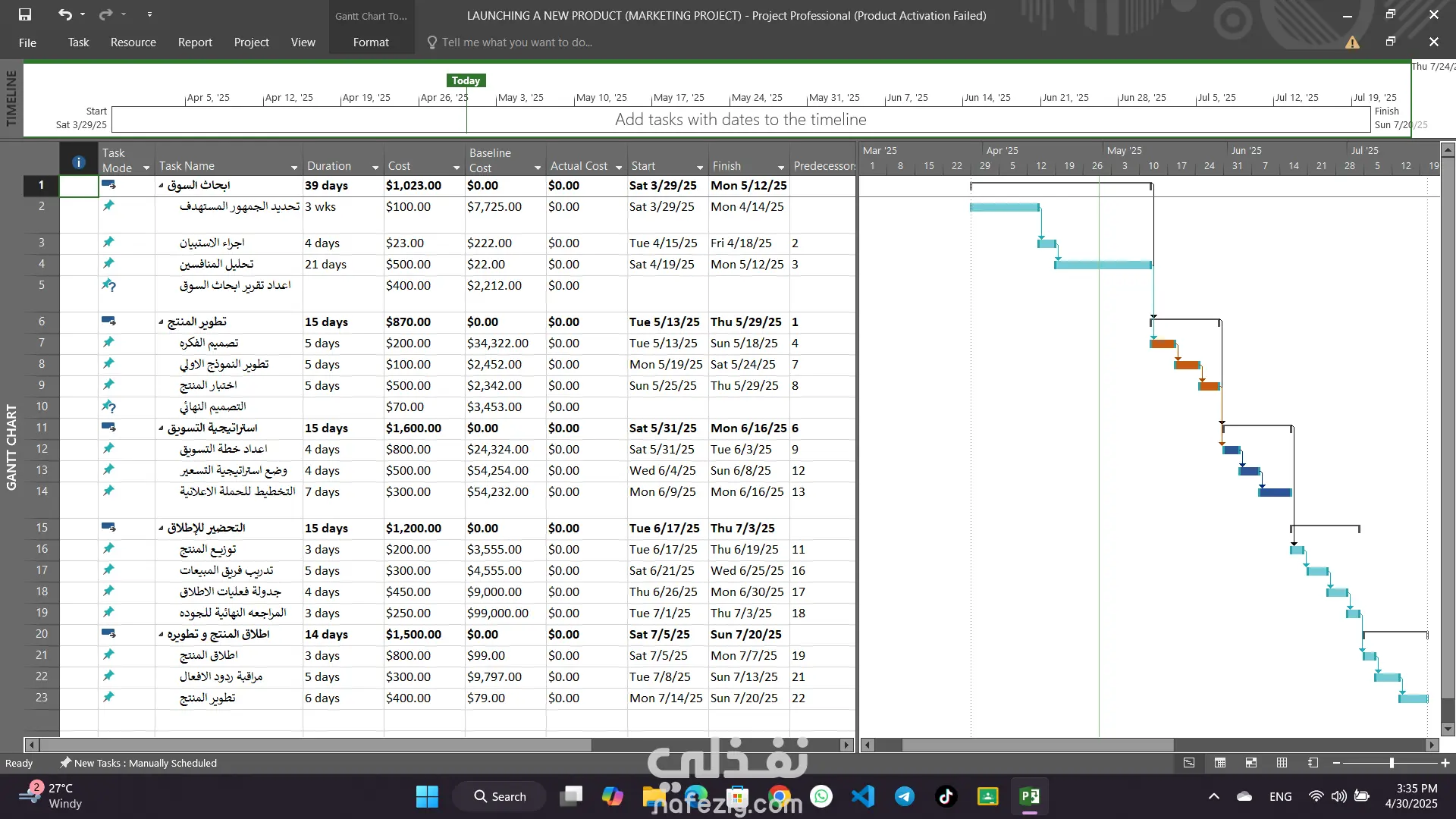The height and width of the screenshot is (819, 1456).
Task: Click the warning triangle activation icon
Action: tap(1352, 42)
